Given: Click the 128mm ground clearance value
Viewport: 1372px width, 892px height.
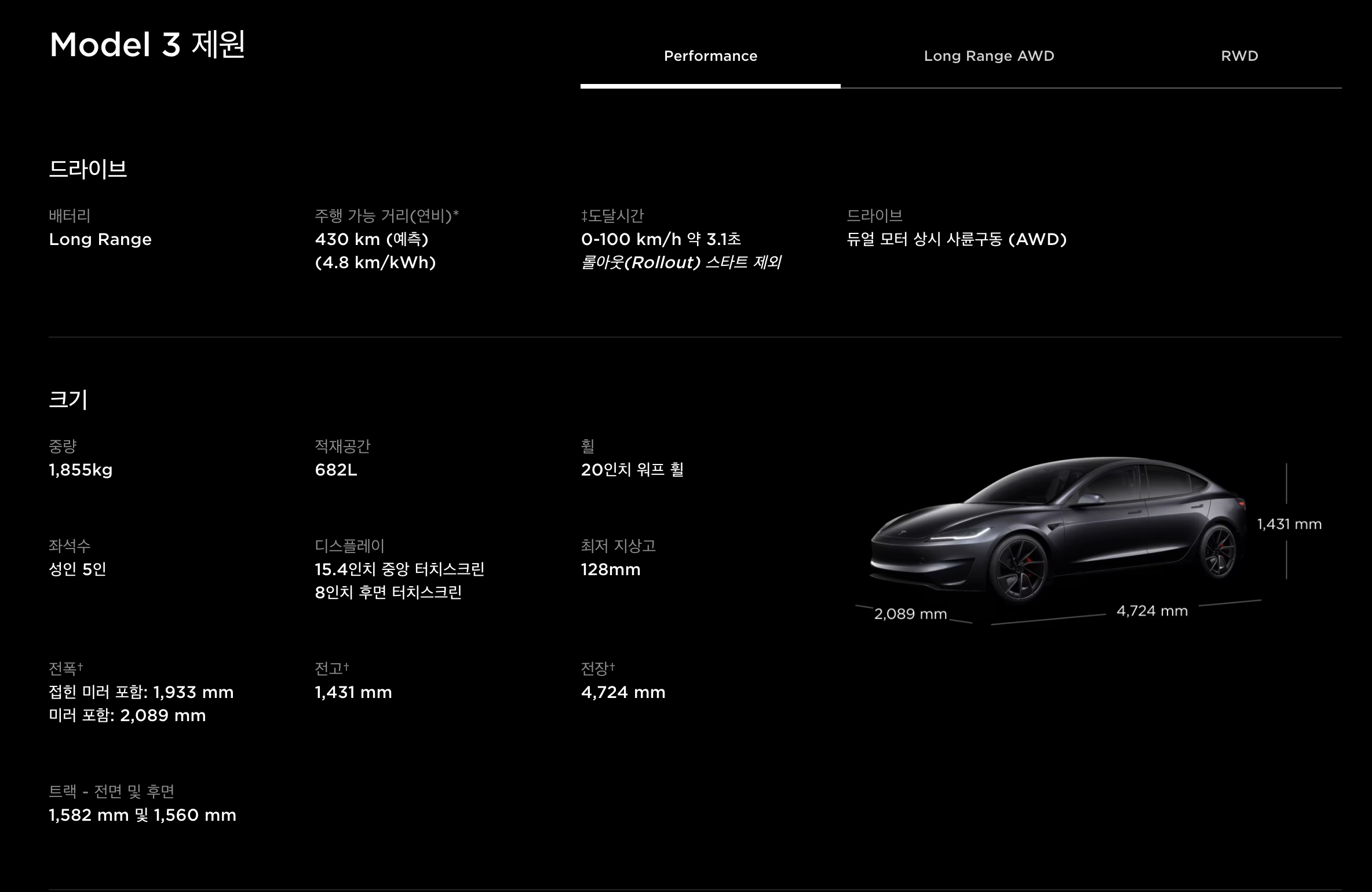Looking at the screenshot, I should (x=610, y=569).
